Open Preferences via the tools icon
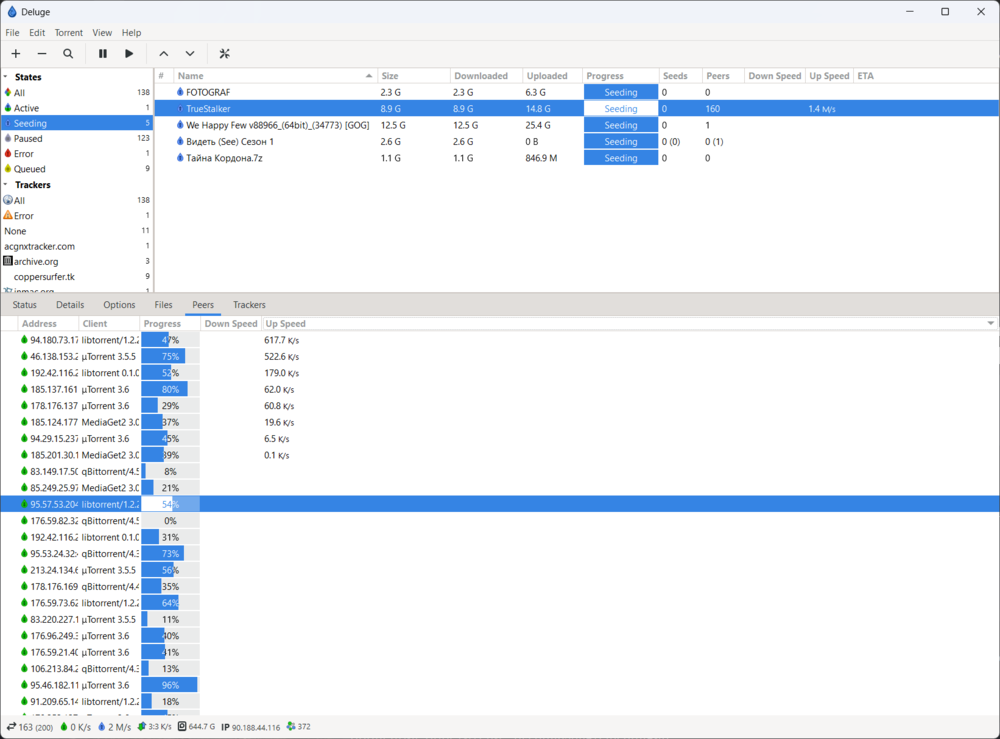This screenshot has width=1000, height=739. tap(225, 54)
